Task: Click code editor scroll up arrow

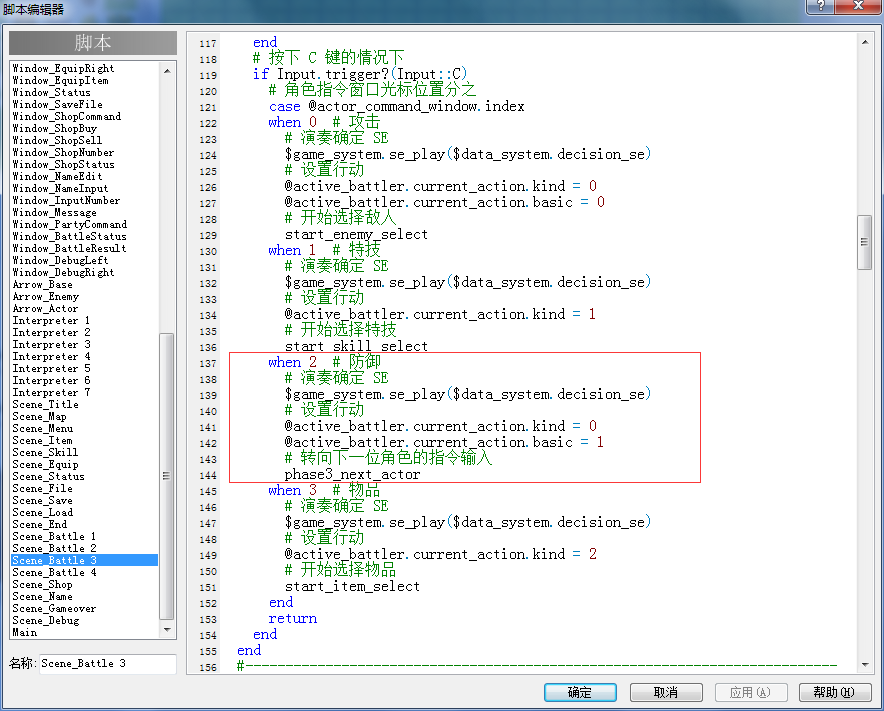Action: [865, 42]
